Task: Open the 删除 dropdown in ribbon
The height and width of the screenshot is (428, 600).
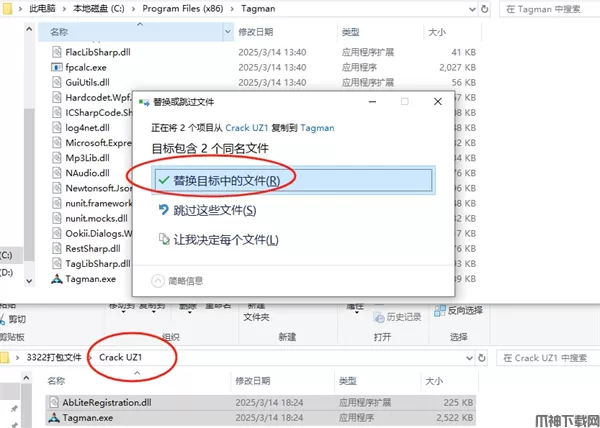Action: (x=189, y=312)
